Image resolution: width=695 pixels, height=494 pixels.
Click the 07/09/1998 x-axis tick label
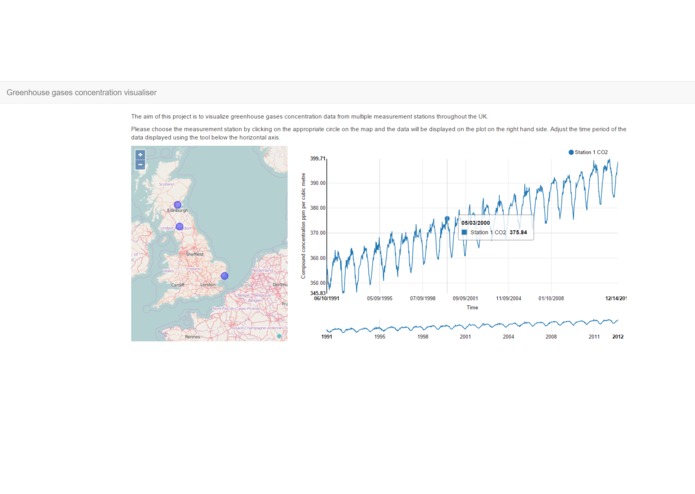click(x=422, y=299)
